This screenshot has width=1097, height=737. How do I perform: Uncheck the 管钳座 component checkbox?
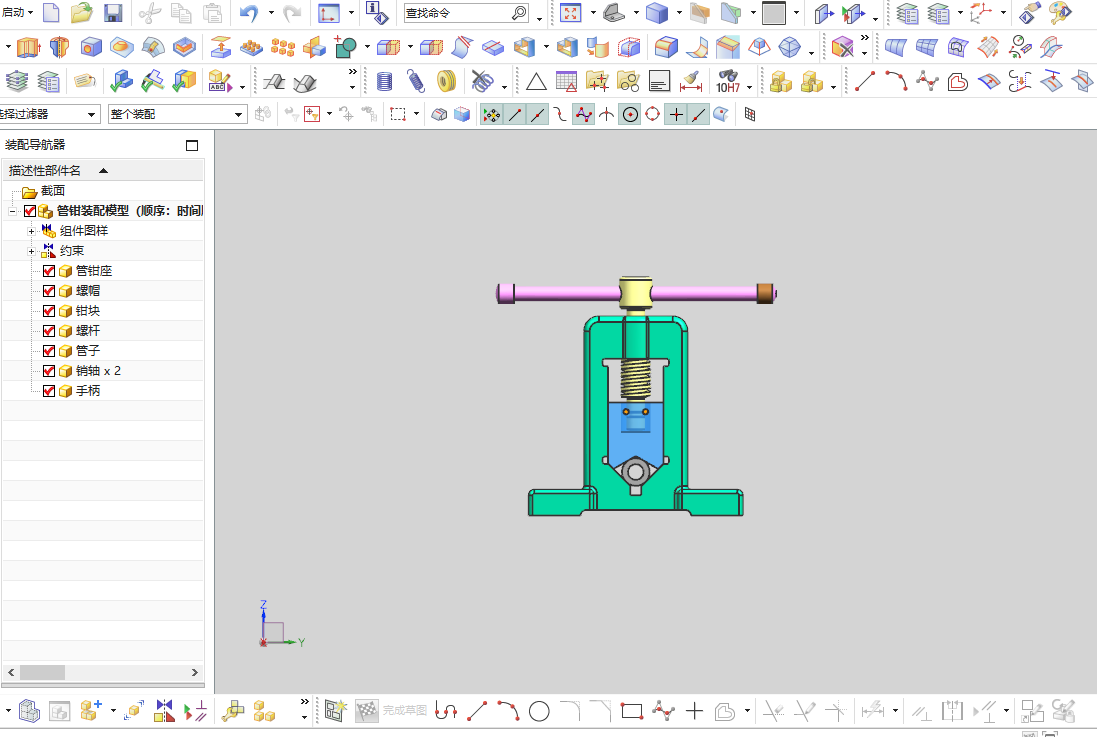pos(49,271)
